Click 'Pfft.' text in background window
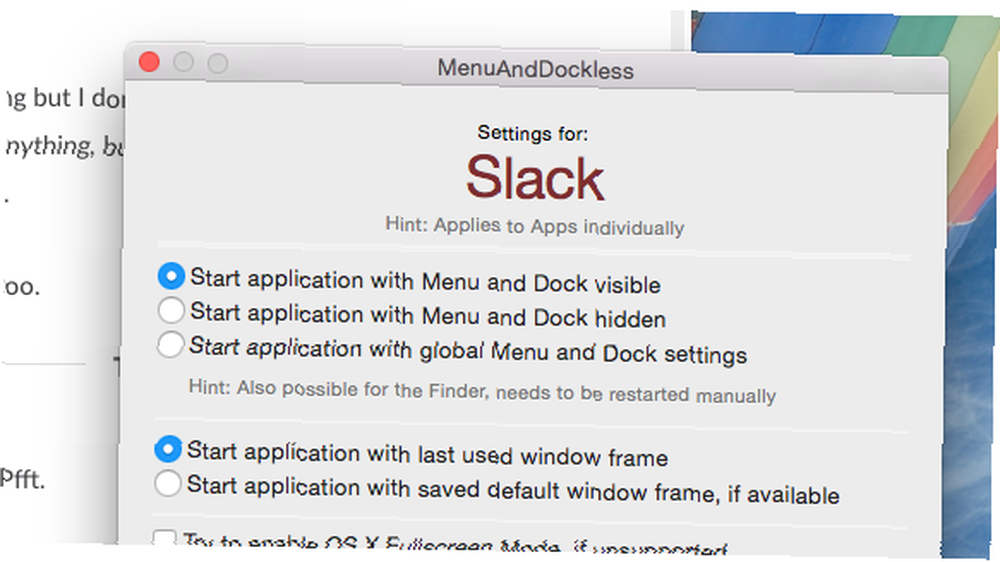 pos(22,478)
